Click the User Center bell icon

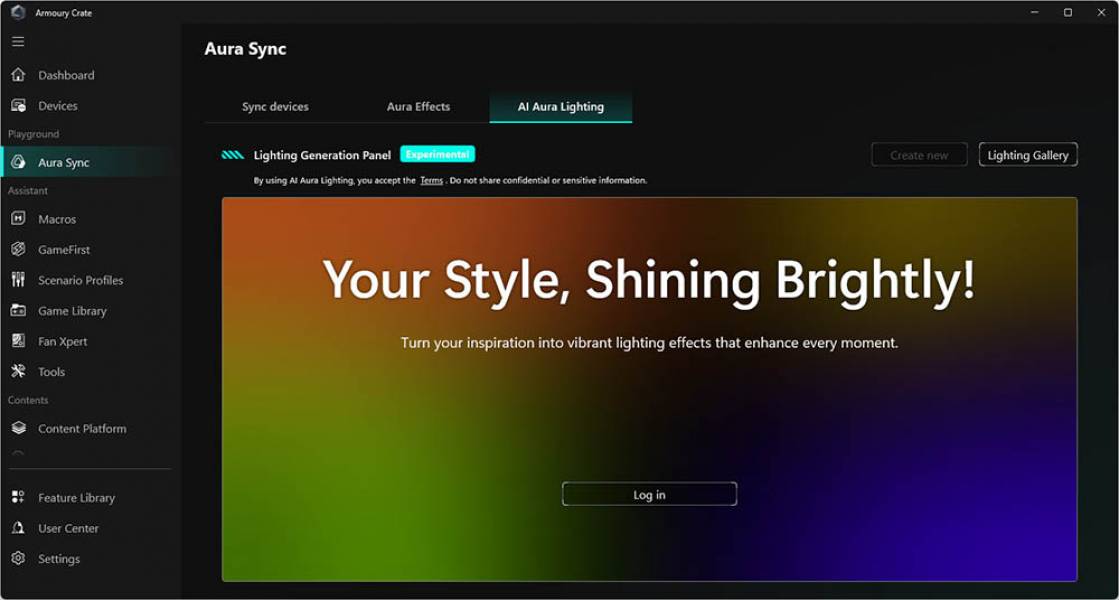[x=19, y=528]
